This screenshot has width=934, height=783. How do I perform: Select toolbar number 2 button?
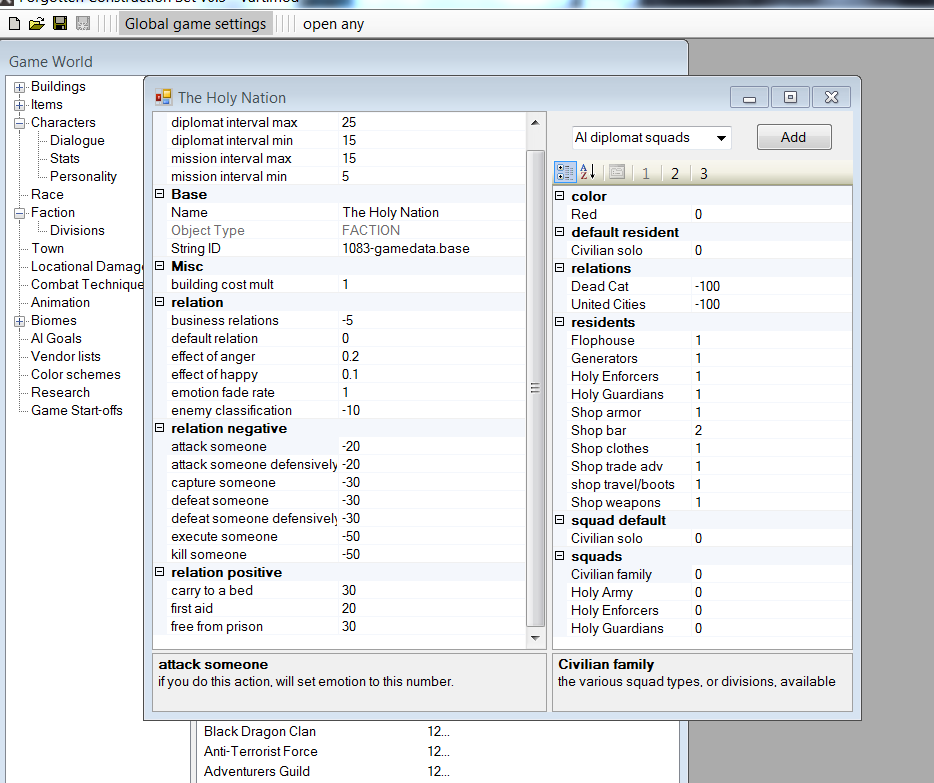click(675, 173)
